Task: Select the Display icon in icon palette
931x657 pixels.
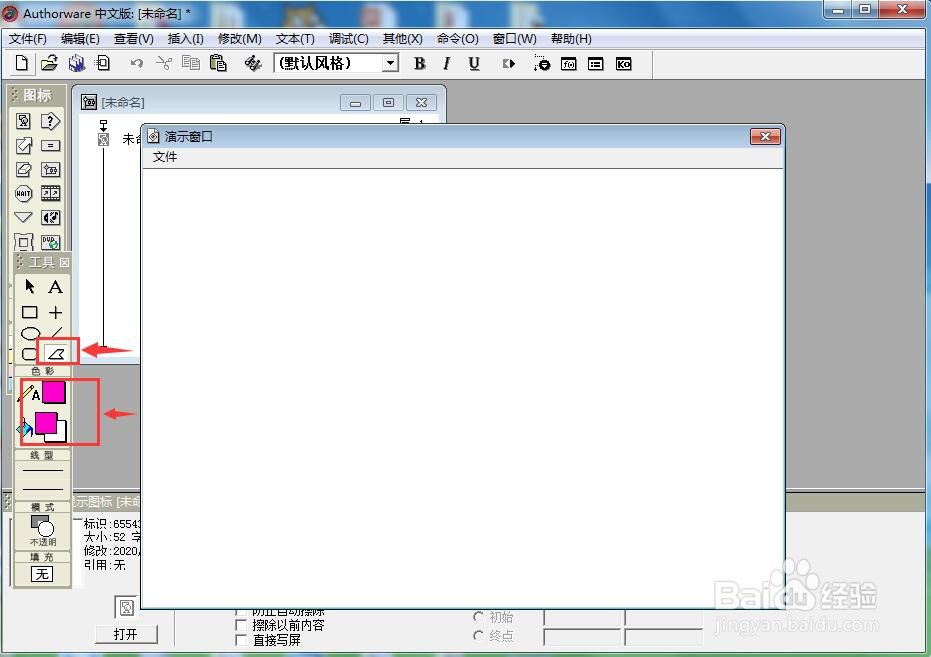Action: tap(23, 121)
